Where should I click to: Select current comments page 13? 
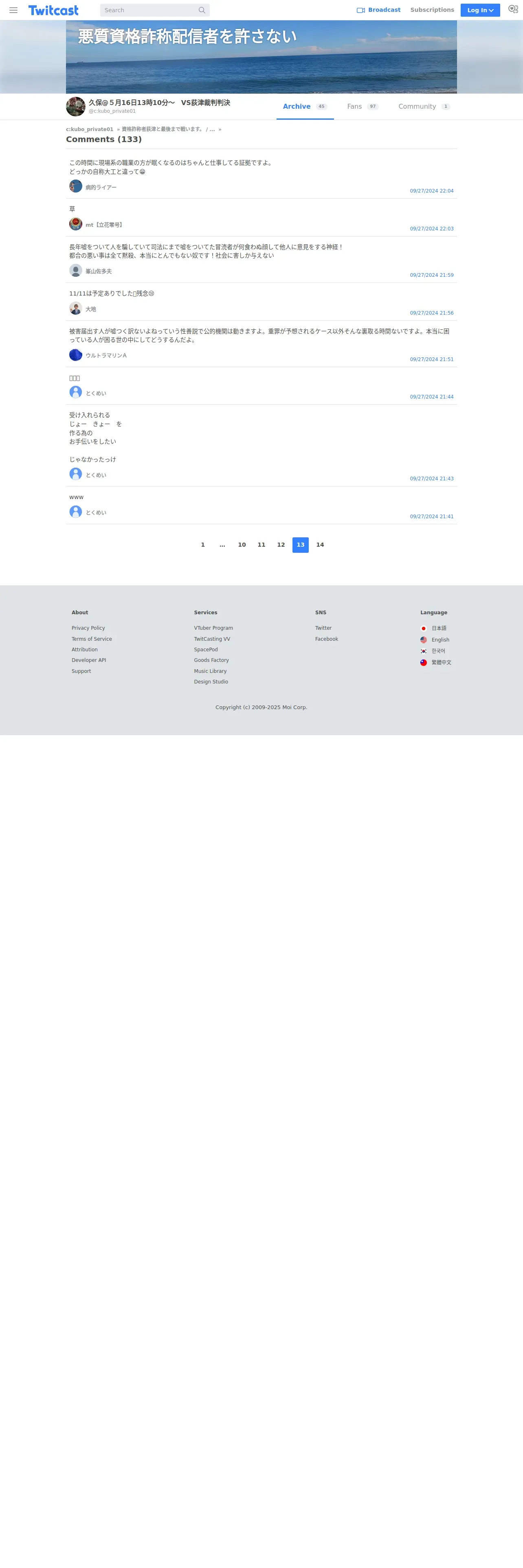(300, 545)
